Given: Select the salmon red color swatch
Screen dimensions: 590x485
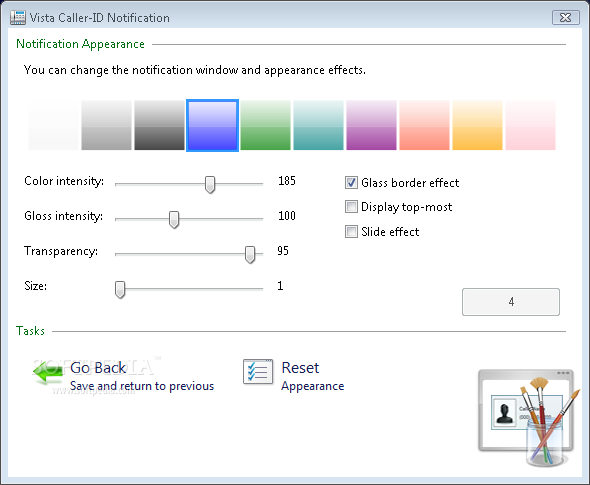Looking at the screenshot, I should [x=424, y=125].
